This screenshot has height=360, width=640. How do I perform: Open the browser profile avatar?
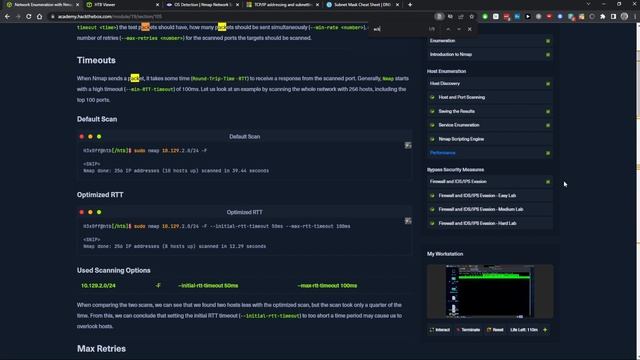coord(624,17)
